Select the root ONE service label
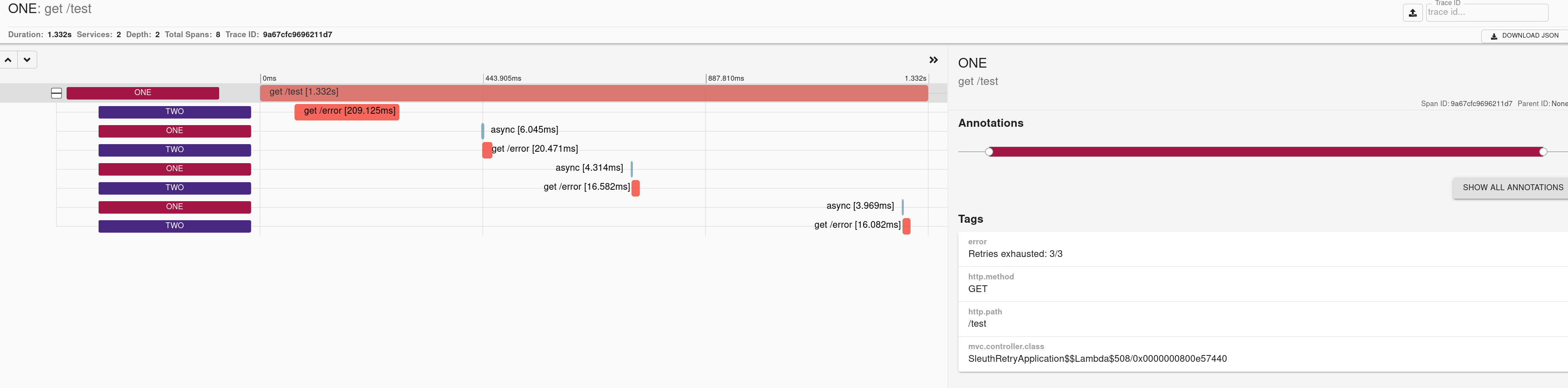 pyautogui.click(x=143, y=93)
